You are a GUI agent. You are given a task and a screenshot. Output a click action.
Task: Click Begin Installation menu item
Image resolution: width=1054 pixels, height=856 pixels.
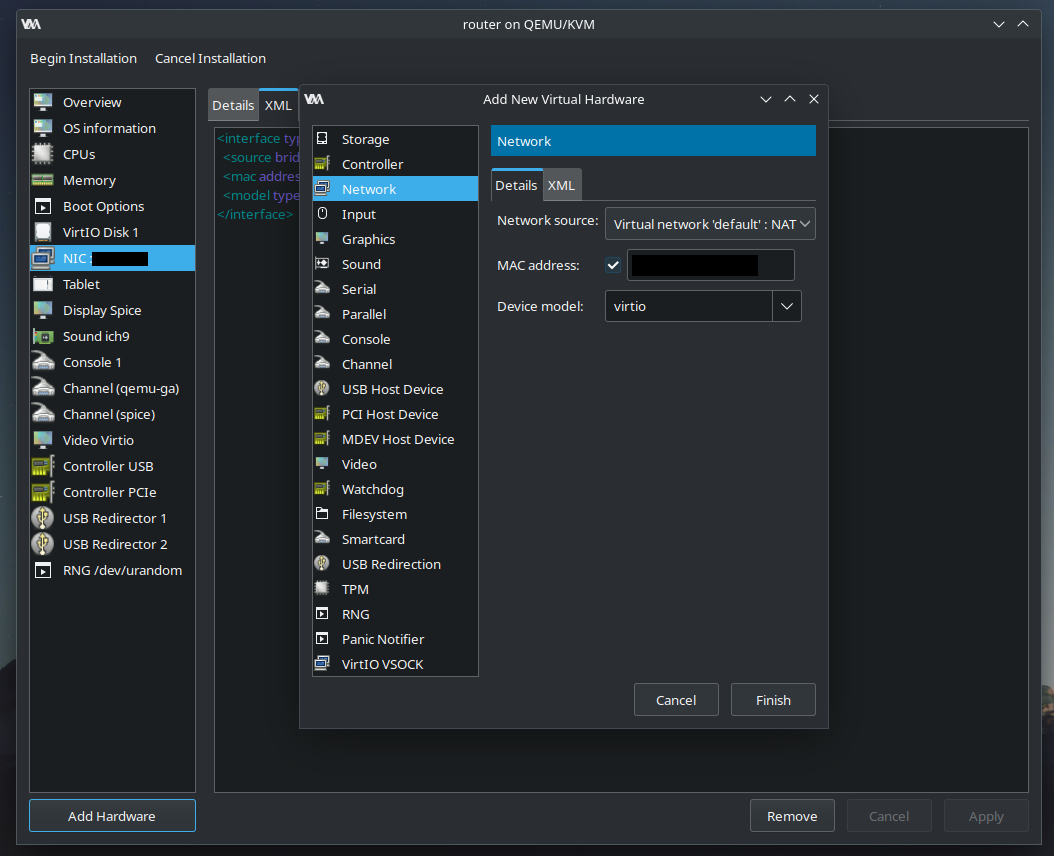click(83, 59)
